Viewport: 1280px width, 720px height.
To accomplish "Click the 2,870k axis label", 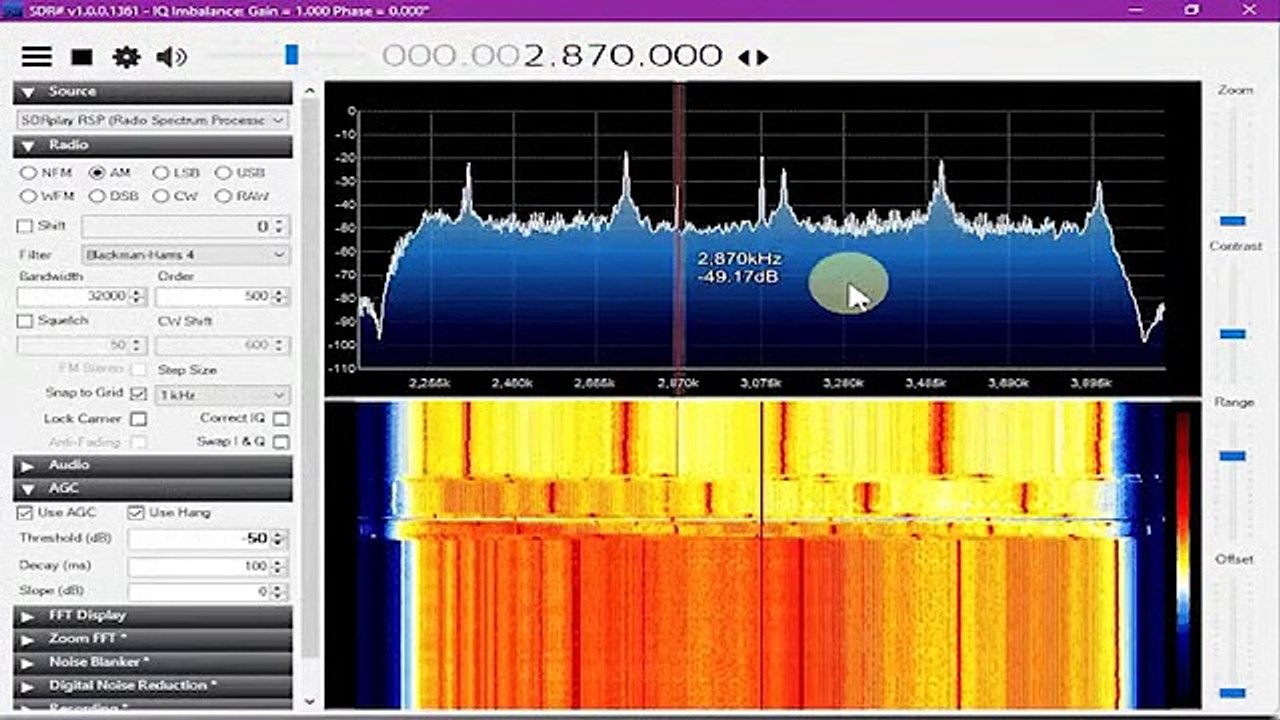I will 678,383.
